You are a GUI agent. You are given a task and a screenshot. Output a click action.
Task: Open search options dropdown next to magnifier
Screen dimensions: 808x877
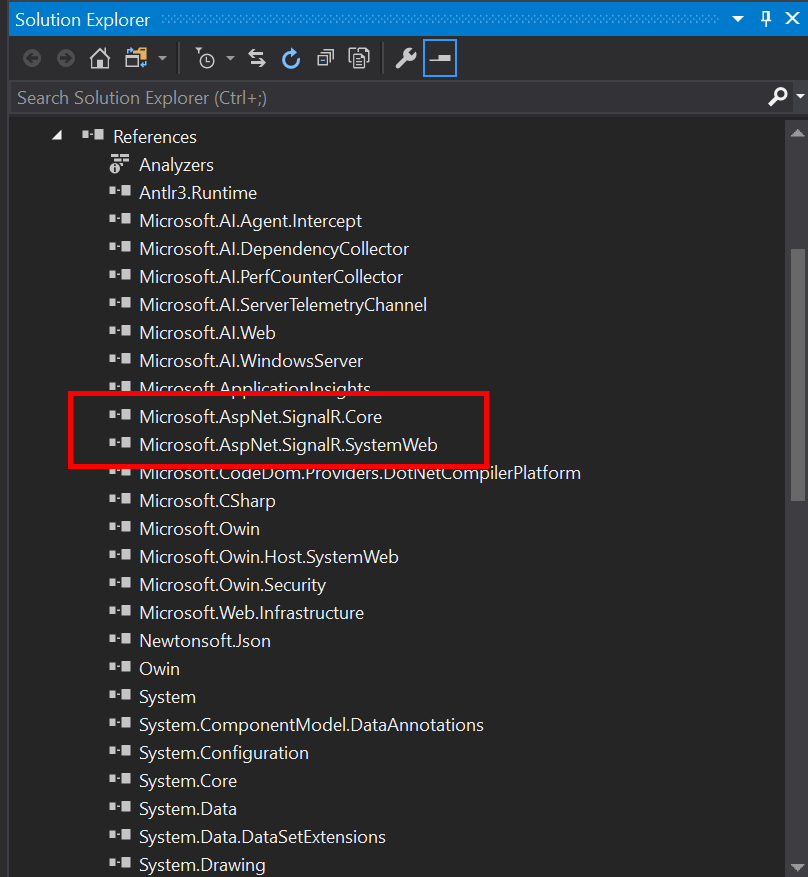point(801,97)
